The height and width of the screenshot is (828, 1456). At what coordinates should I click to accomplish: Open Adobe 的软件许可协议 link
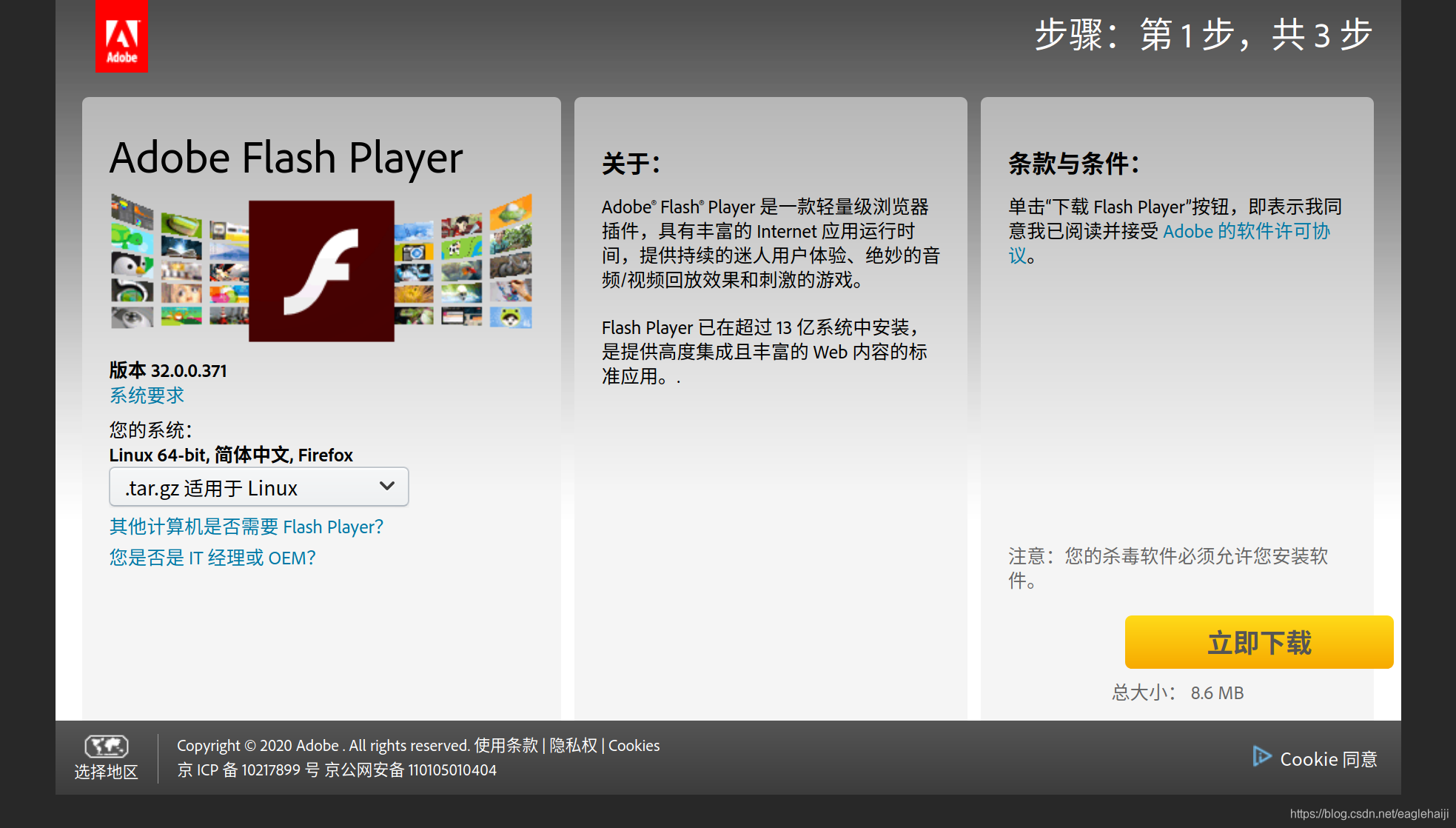(x=1247, y=231)
